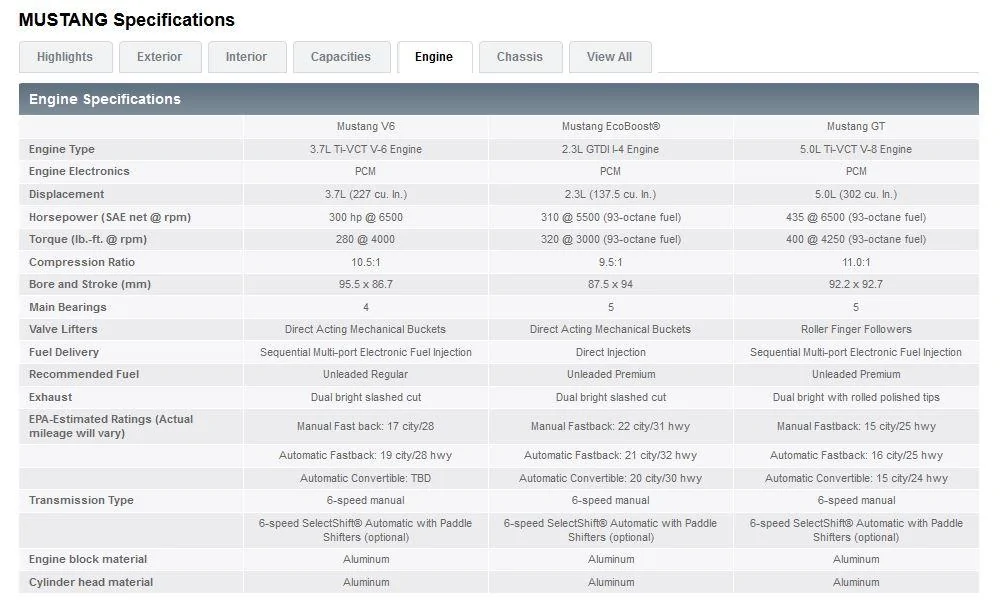This screenshot has width=1005, height=609.
Task: Click the Recommended Fuel row label
Action: click(x=83, y=374)
